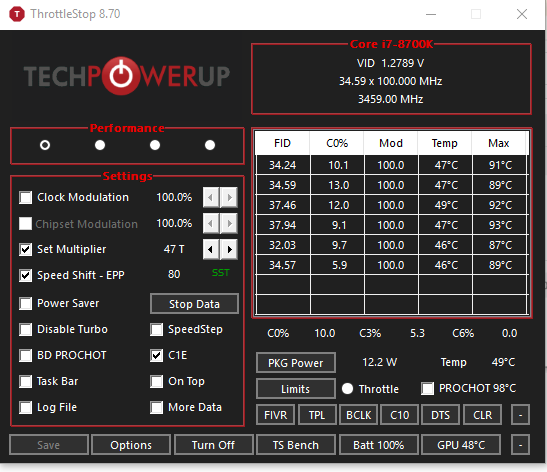Image resolution: width=547 pixels, height=472 pixels.
Task: Open the PKG Power button
Action: [296, 363]
